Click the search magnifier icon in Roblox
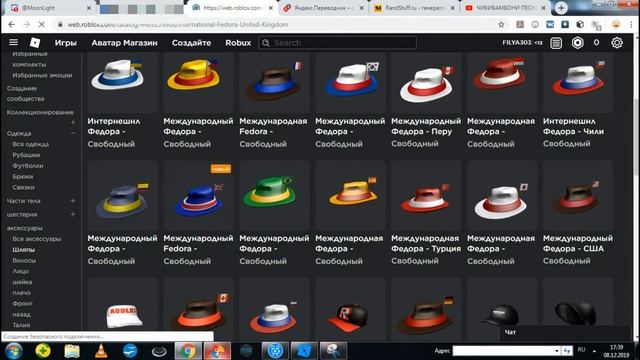 point(266,43)
